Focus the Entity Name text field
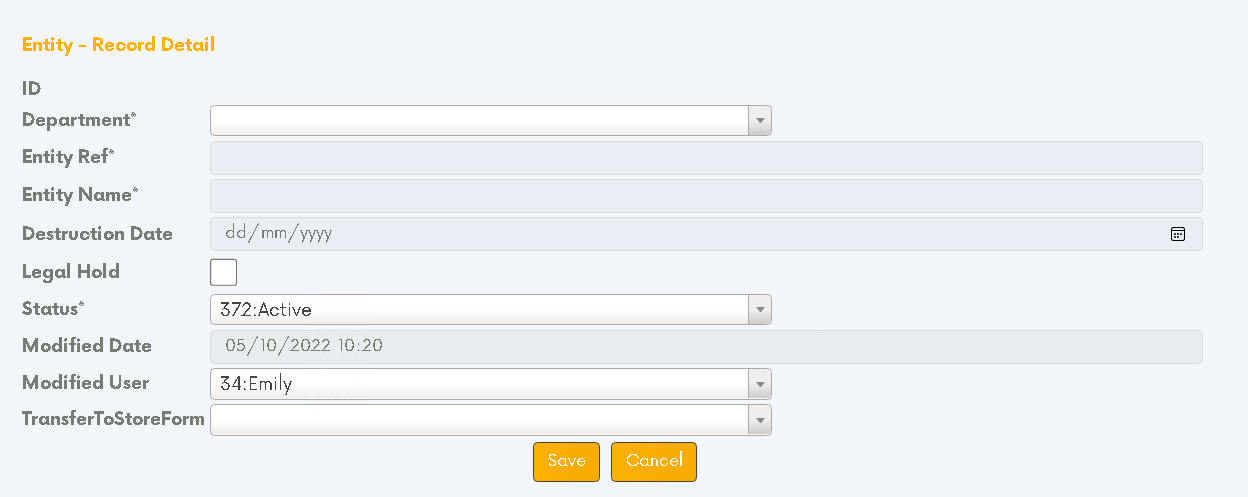The width and height of the screenshot is (1248, 497). click(x=706, y=196)
